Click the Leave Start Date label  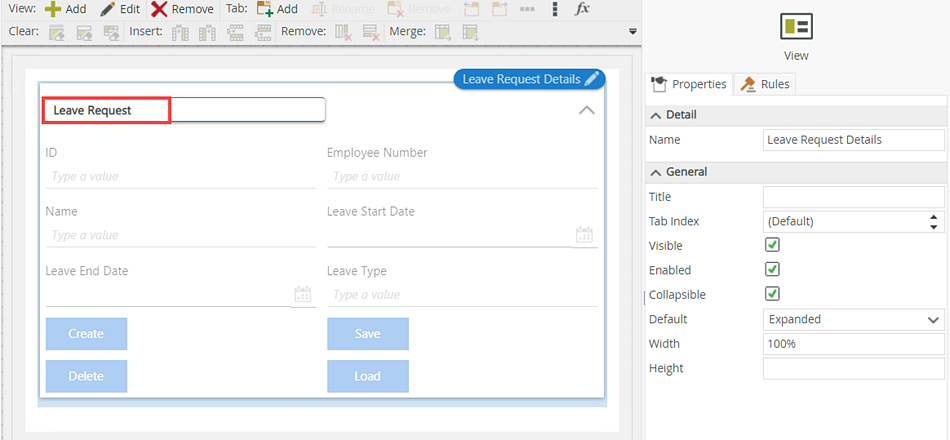point(371,212)
